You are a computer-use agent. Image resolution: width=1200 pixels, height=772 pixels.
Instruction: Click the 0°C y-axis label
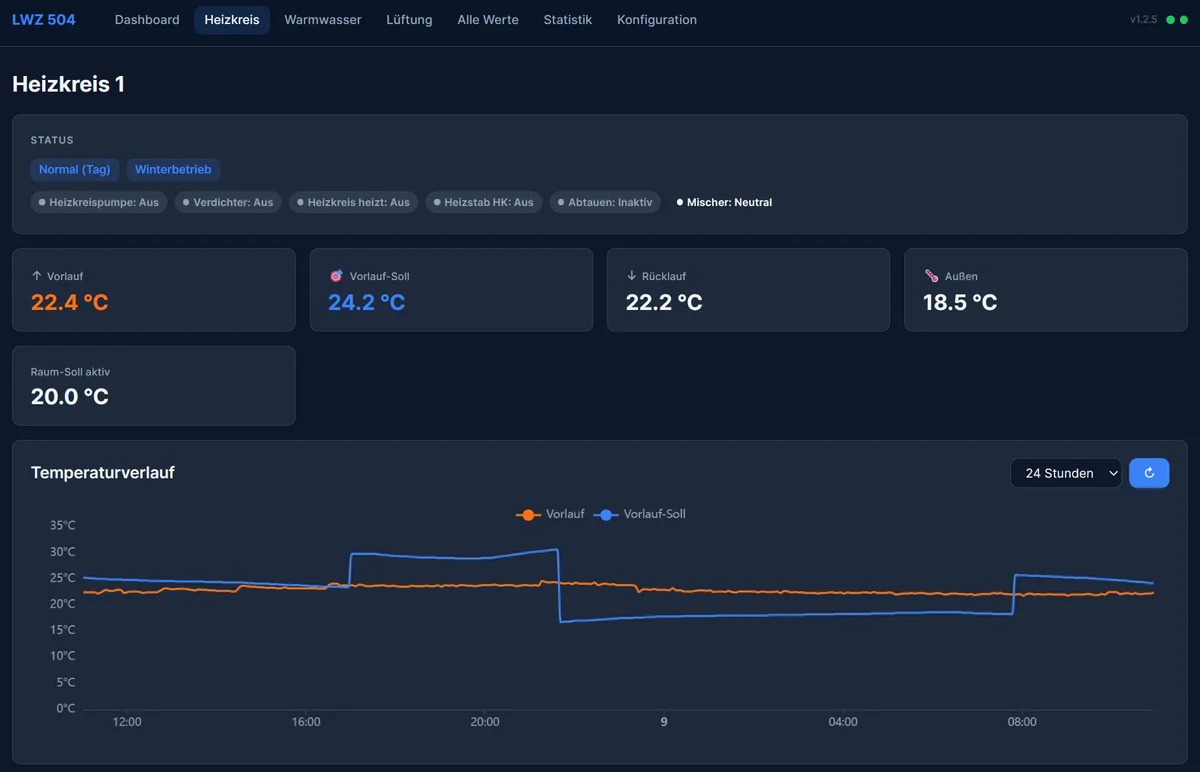pos(66,709)
